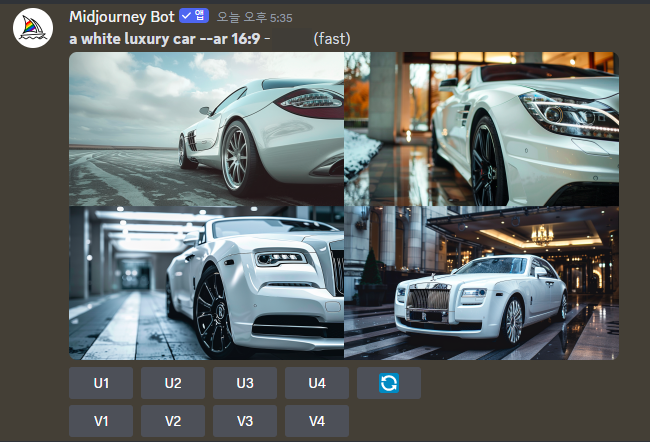Click the verified app badge next to Midjourney Bot
Screen dimensions: 650x442
point(194,16)
